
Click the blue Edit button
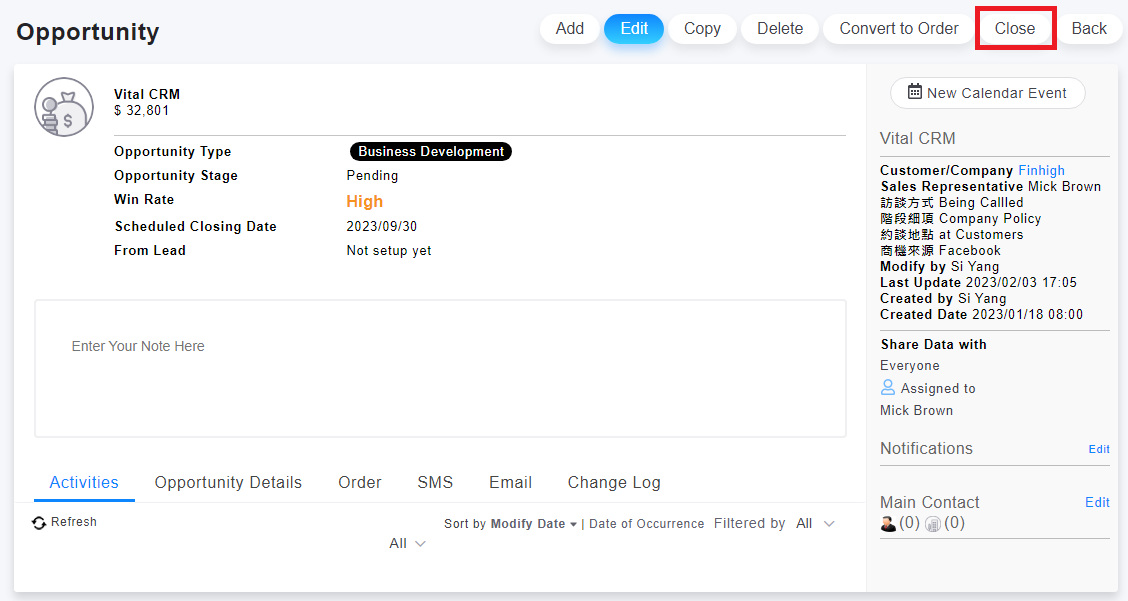point(634,29)
